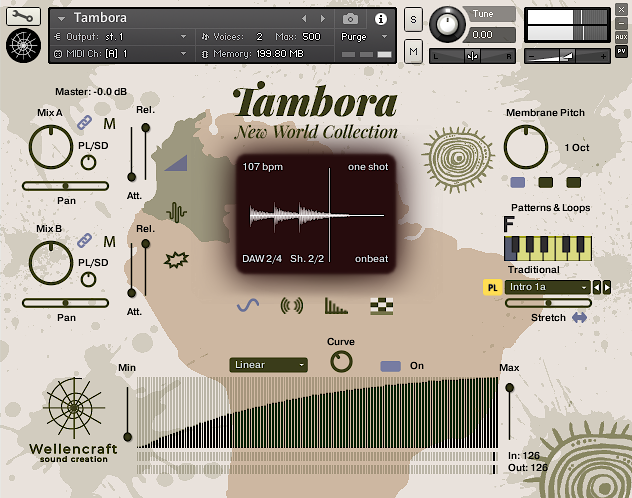Viewport: 632px width, 498px height.
Task: Open the wrench instrument edit mode
Action: pos(23,16)
